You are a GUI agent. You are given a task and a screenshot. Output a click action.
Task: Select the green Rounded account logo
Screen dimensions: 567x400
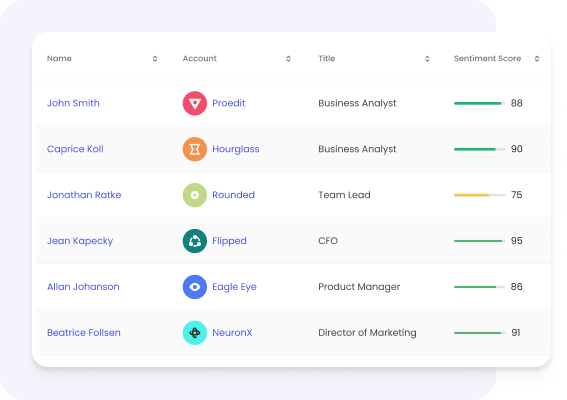(x=195, y=195)
